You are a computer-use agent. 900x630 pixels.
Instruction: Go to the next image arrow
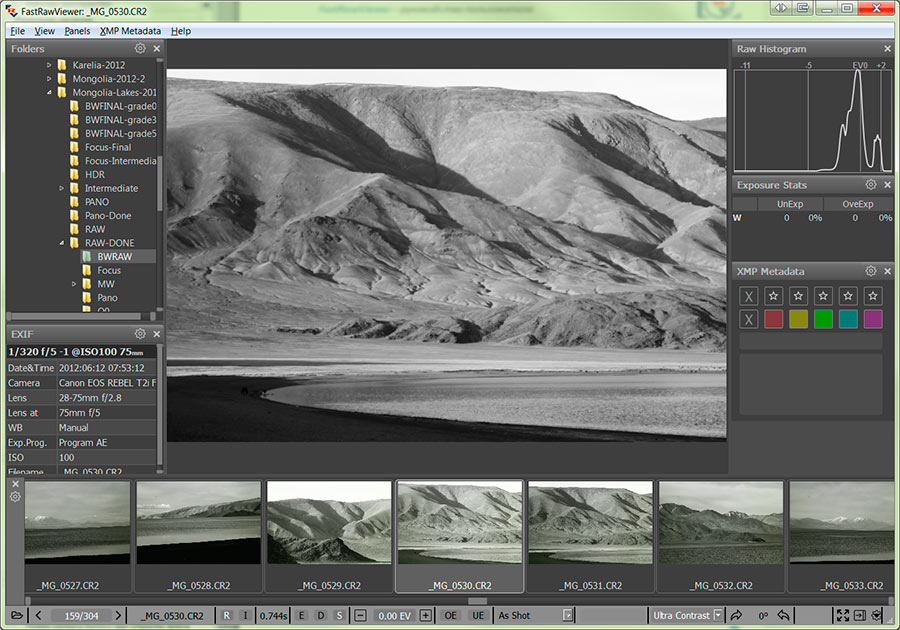pos(118,615)
